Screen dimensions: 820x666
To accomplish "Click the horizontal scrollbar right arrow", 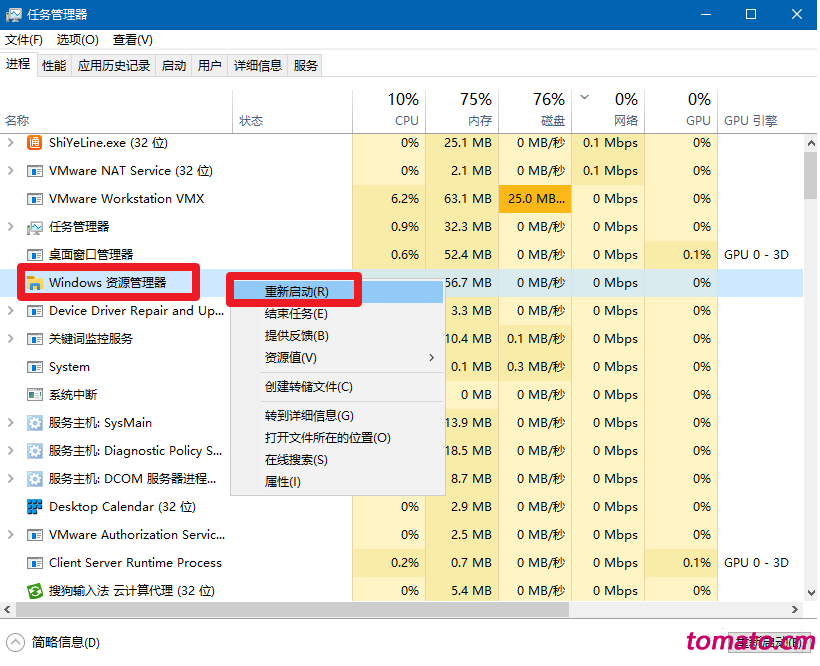I will [x=795, y=610].
